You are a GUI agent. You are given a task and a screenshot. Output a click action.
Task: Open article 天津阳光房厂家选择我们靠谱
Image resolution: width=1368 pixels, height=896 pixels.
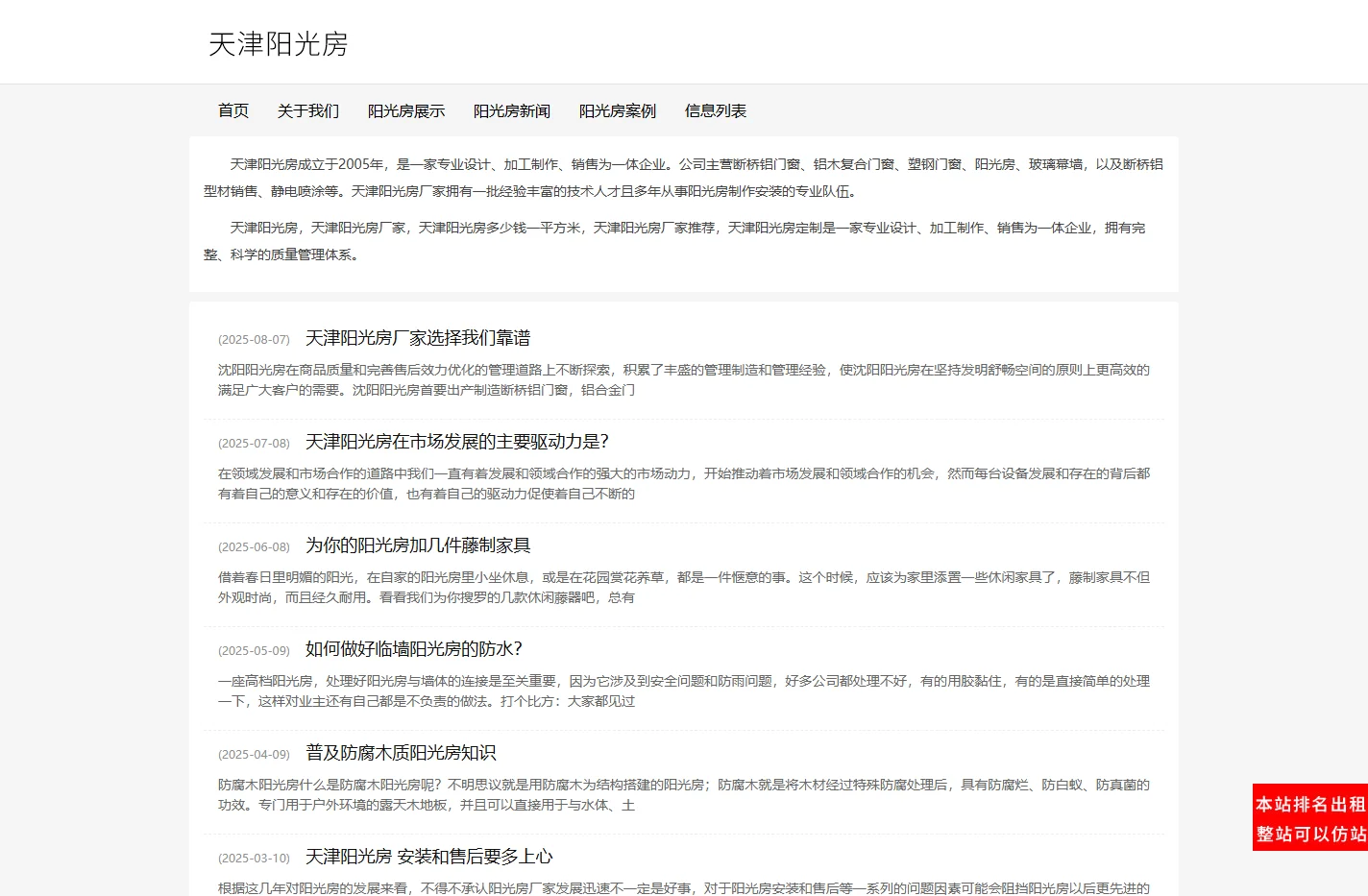point(418,338)
